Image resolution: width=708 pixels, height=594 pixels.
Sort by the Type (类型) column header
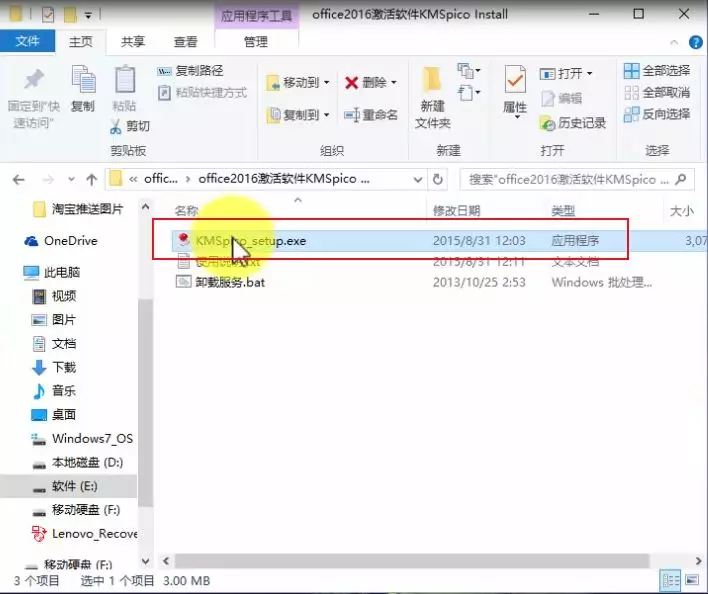click(x=563, y=210)
